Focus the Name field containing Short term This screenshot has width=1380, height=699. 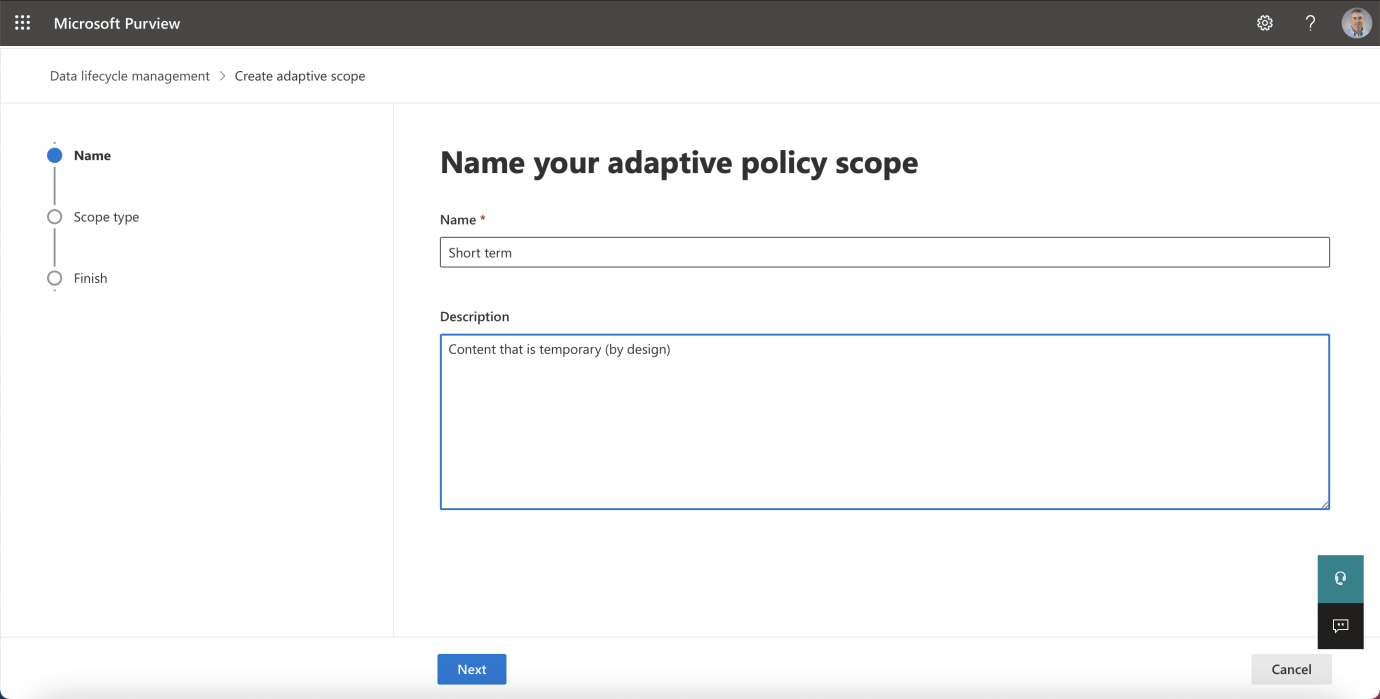pos(884,252)
